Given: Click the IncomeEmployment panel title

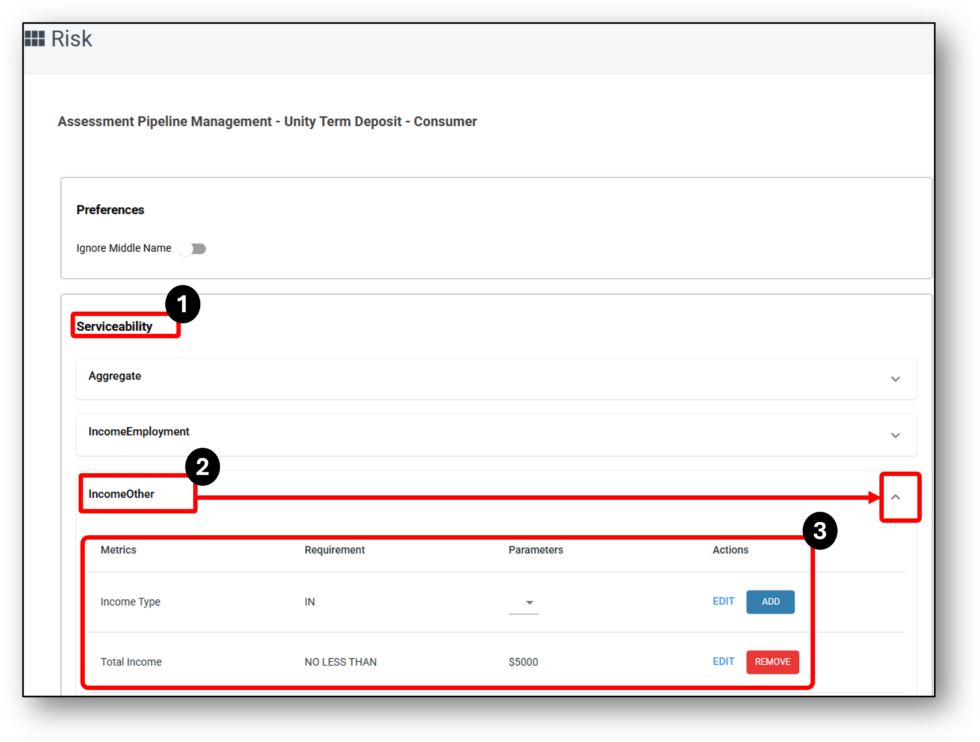Looking at the screenshot, I should point(139,431).
